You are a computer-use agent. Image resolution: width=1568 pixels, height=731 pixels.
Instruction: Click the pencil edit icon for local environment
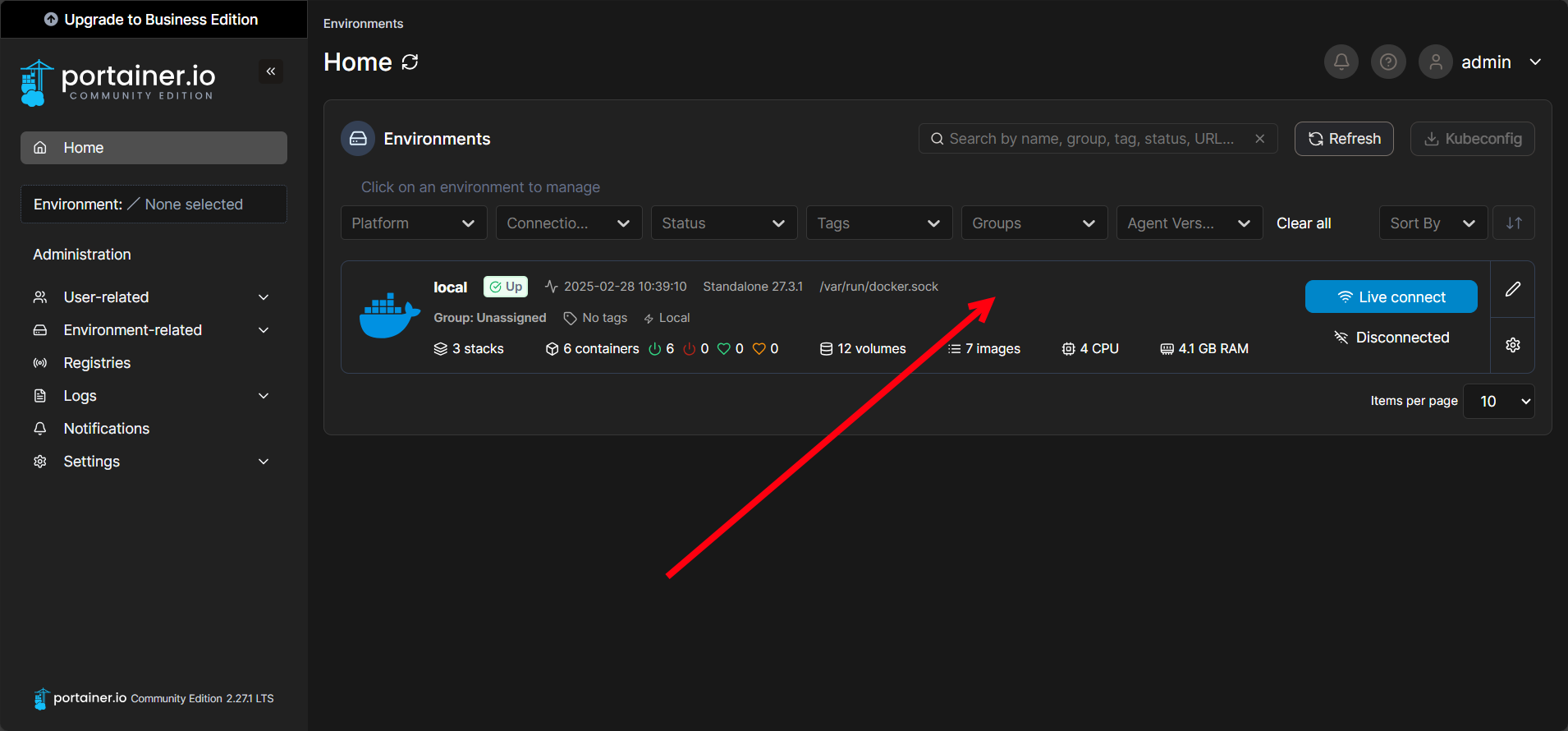(x=1512, y=289)
